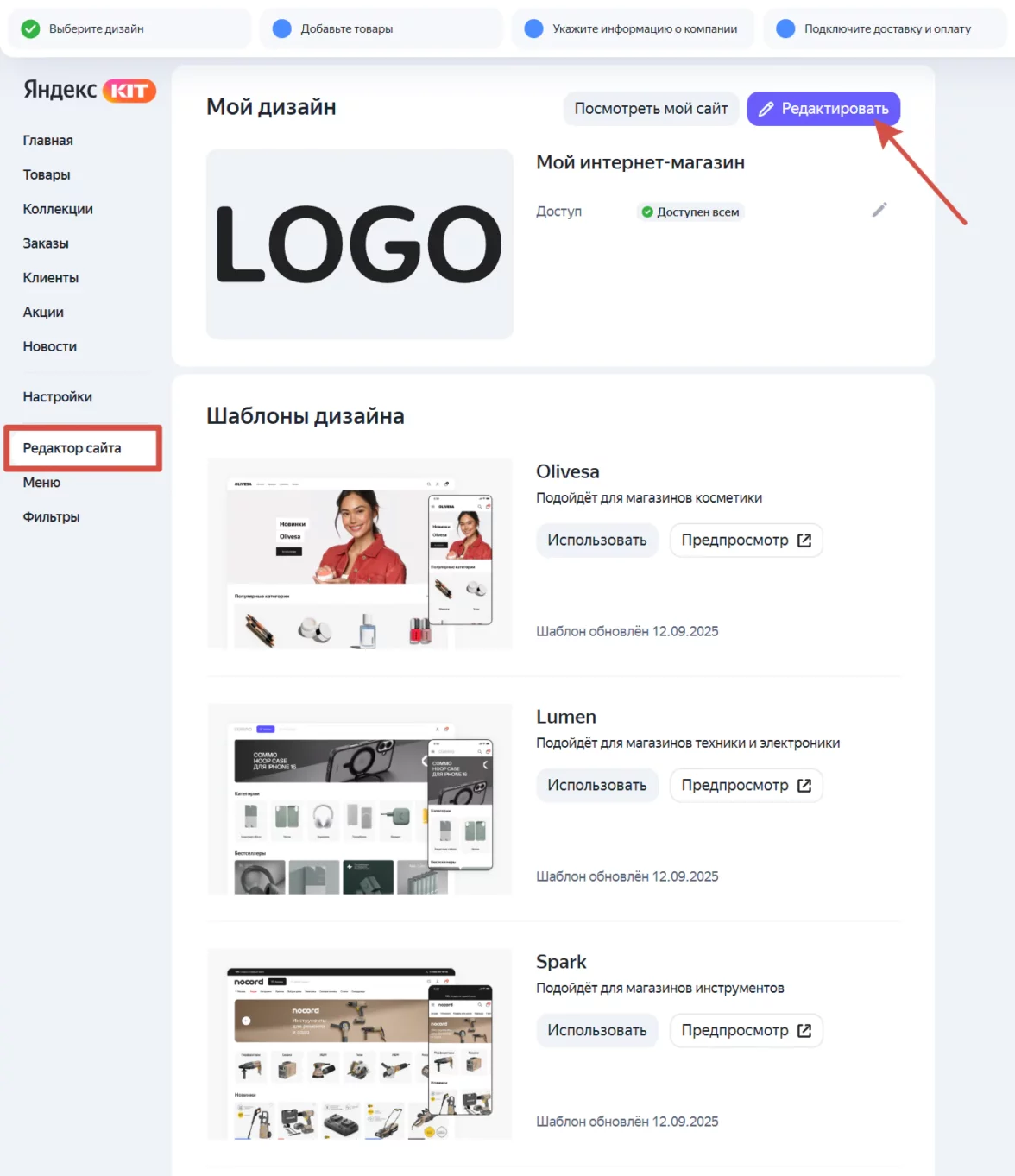Click the Lumen template thumbnail

[x=360, y=799]
